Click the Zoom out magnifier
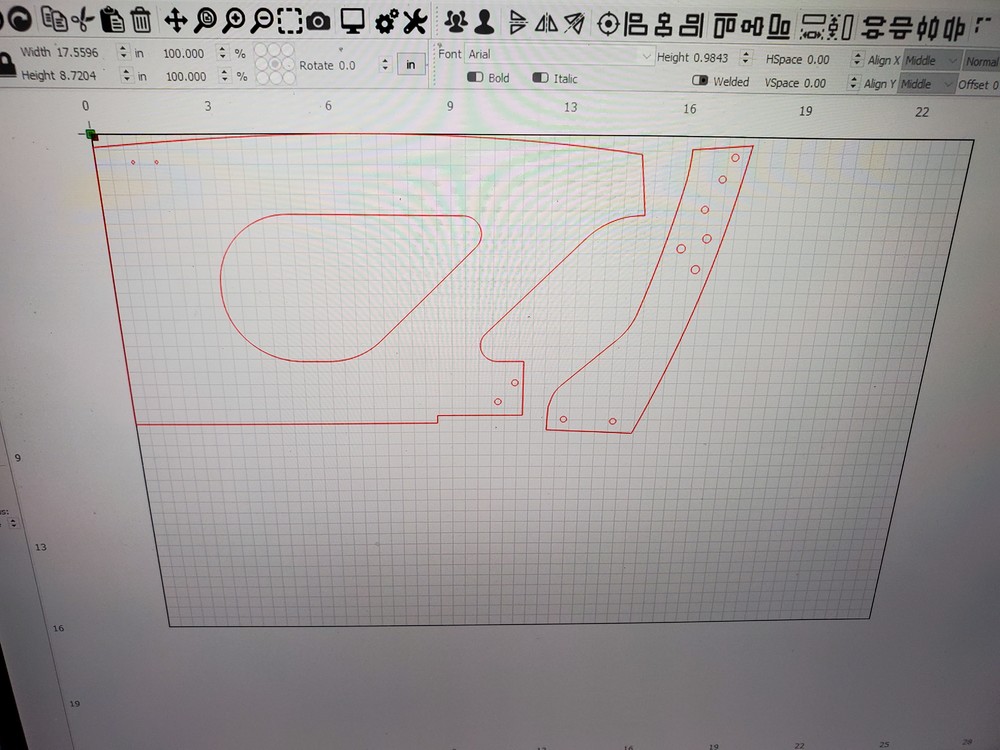 261,21
